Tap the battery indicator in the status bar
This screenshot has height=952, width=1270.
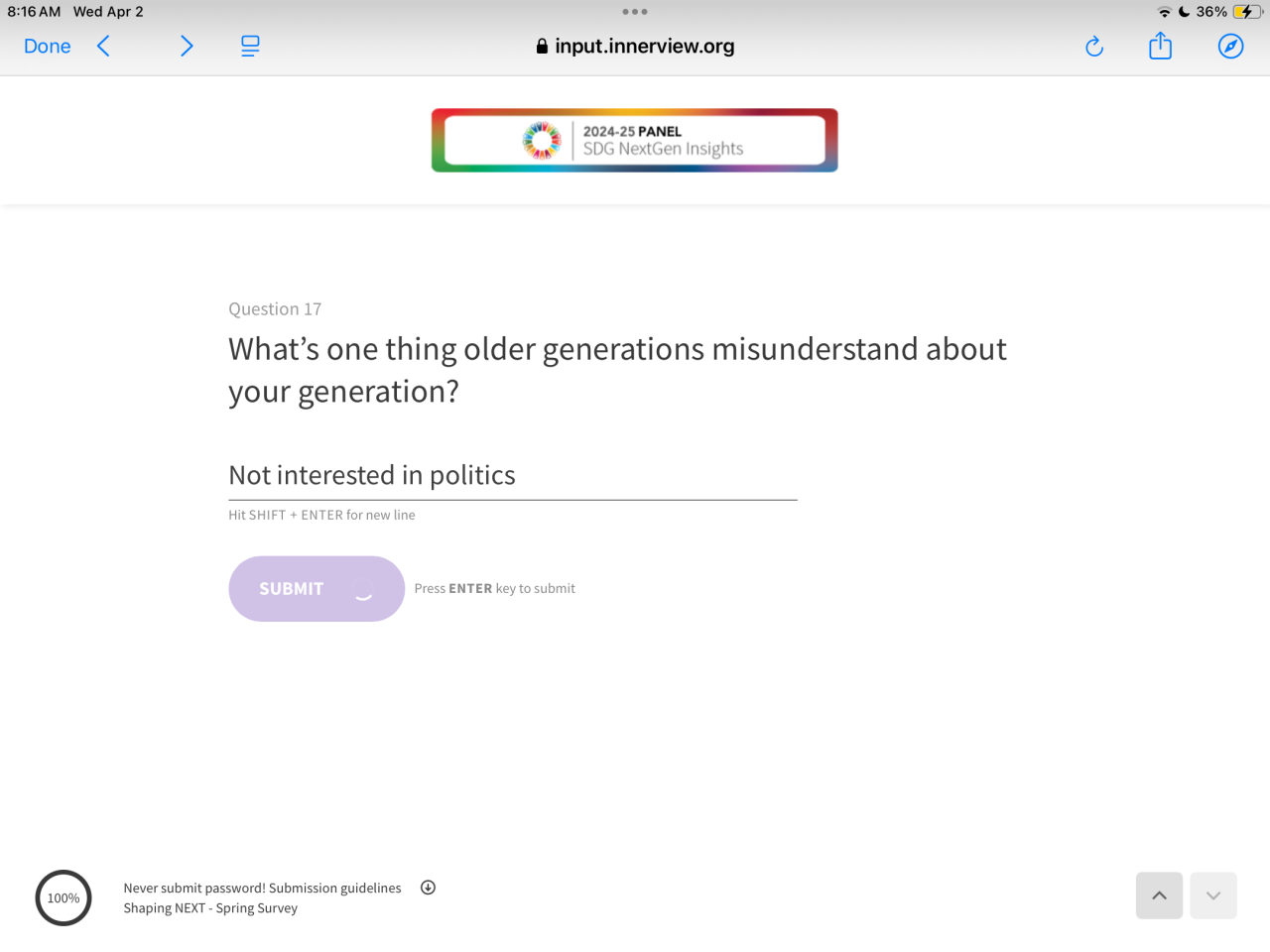[1246, 12]
